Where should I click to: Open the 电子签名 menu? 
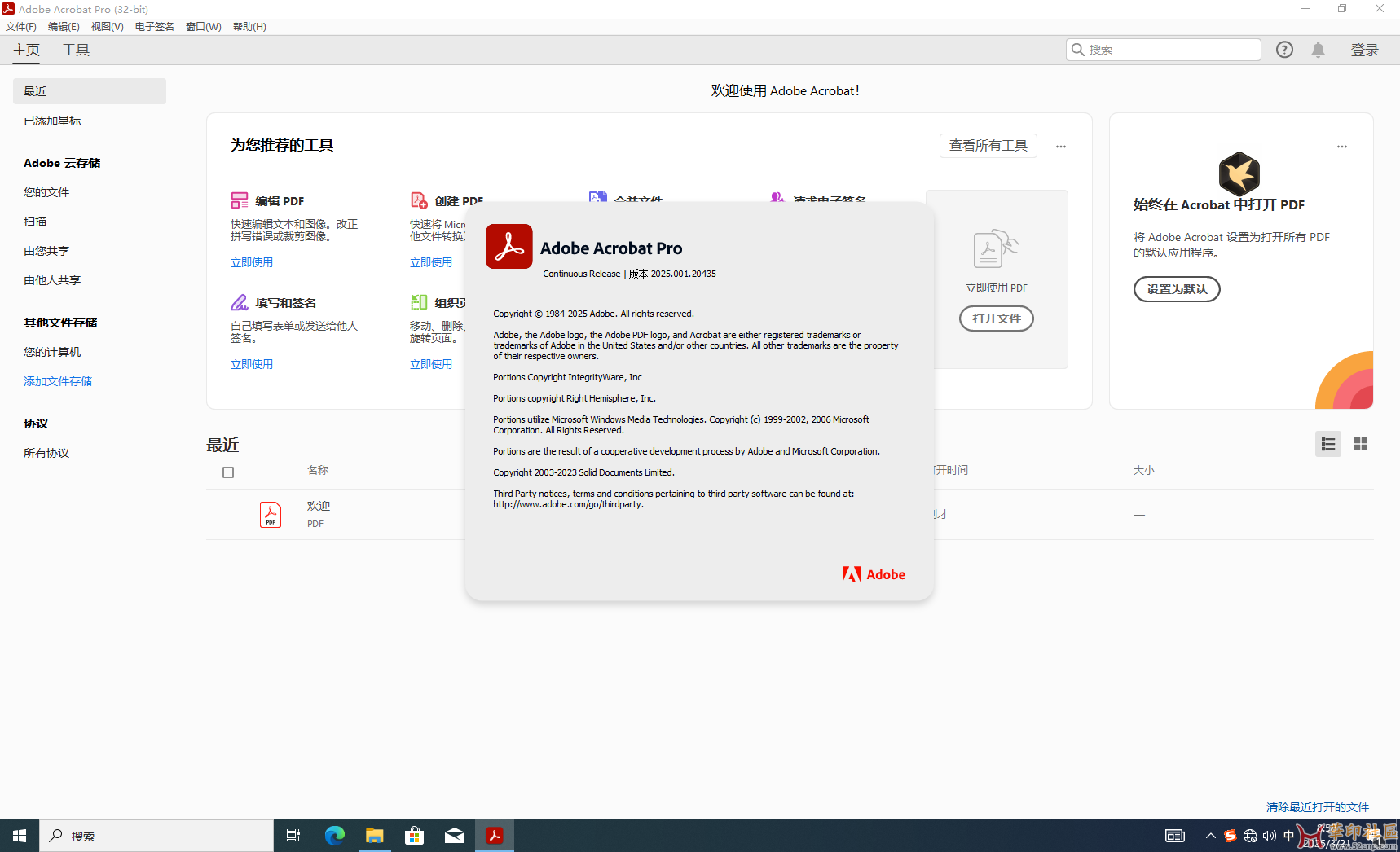(154, 27)
